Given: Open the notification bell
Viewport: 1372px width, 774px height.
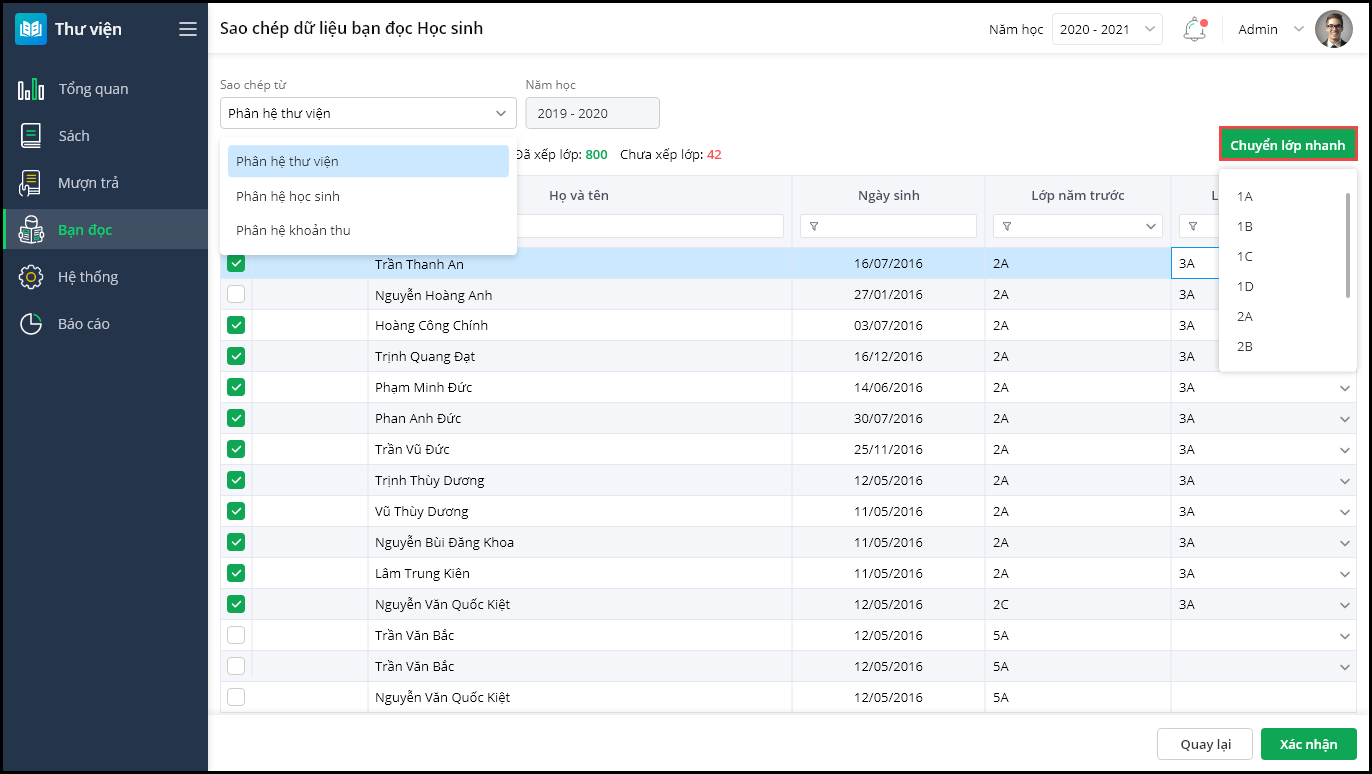Looking at the screenshot, I should [x=1194, y=29].
